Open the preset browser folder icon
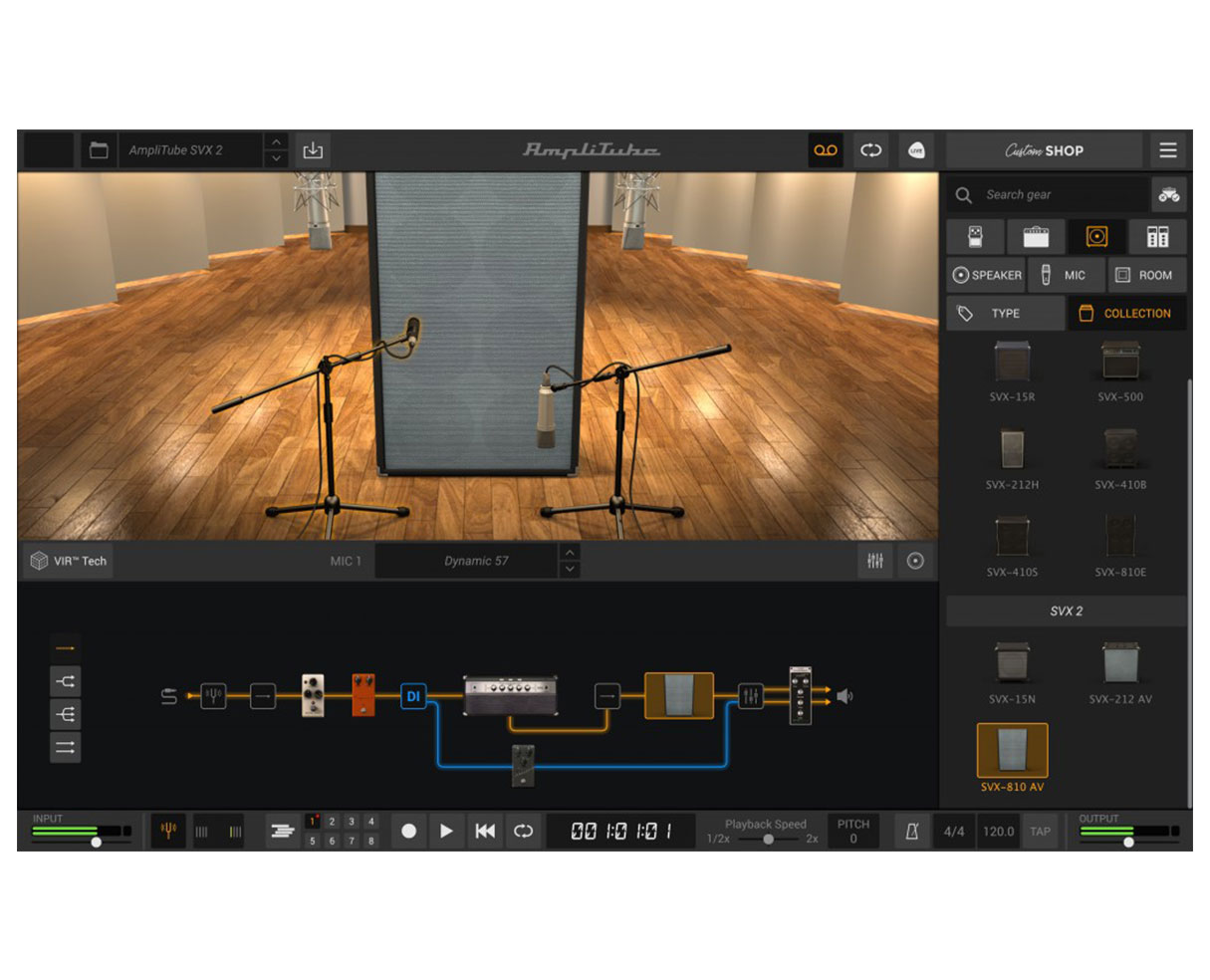 (x=99, y=150)
